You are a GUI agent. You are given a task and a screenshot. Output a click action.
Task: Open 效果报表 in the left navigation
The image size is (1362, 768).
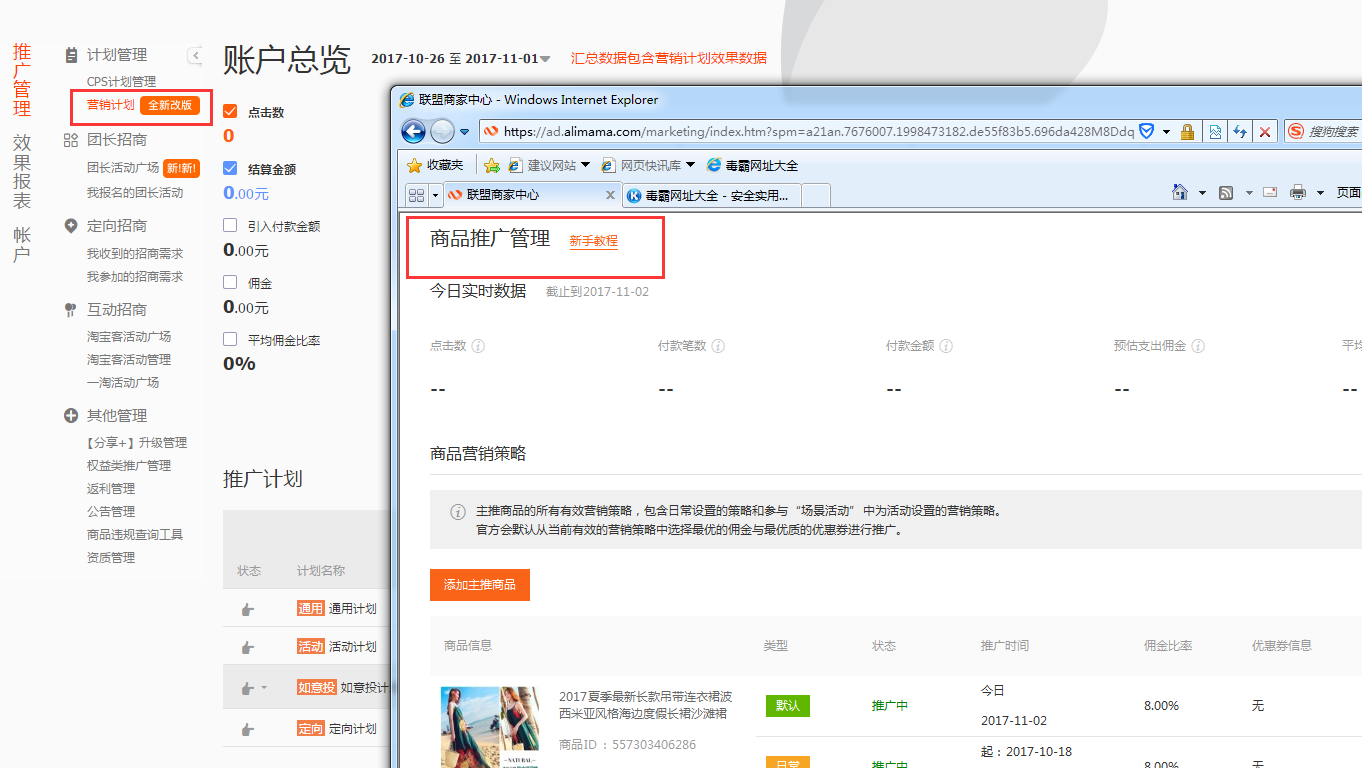pos(22,171)
